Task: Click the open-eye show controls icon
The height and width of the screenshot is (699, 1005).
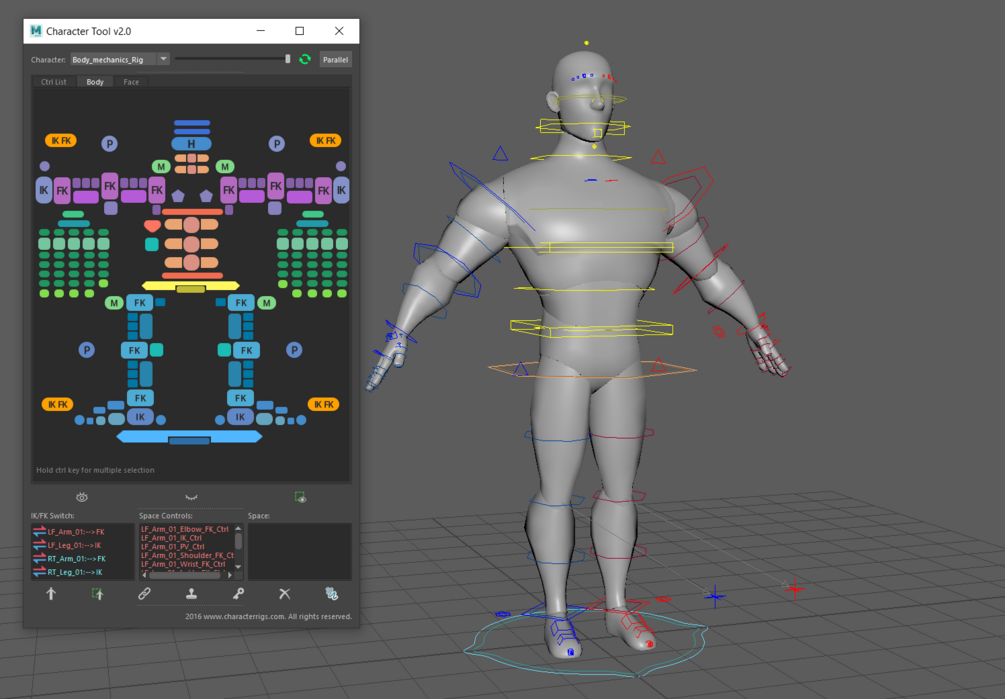Action: 82,497
